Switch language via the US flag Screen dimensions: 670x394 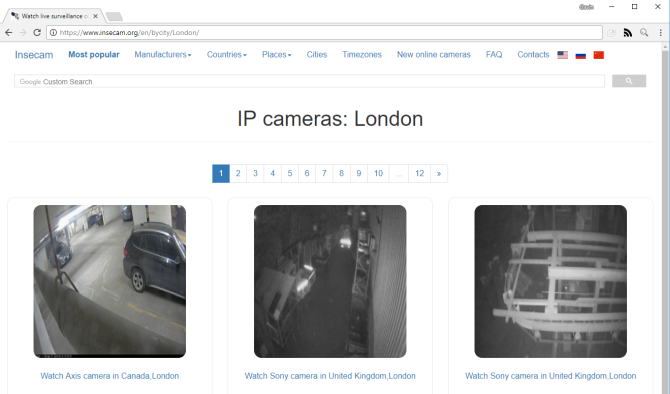pyautogui.click(x=563, y=55)
